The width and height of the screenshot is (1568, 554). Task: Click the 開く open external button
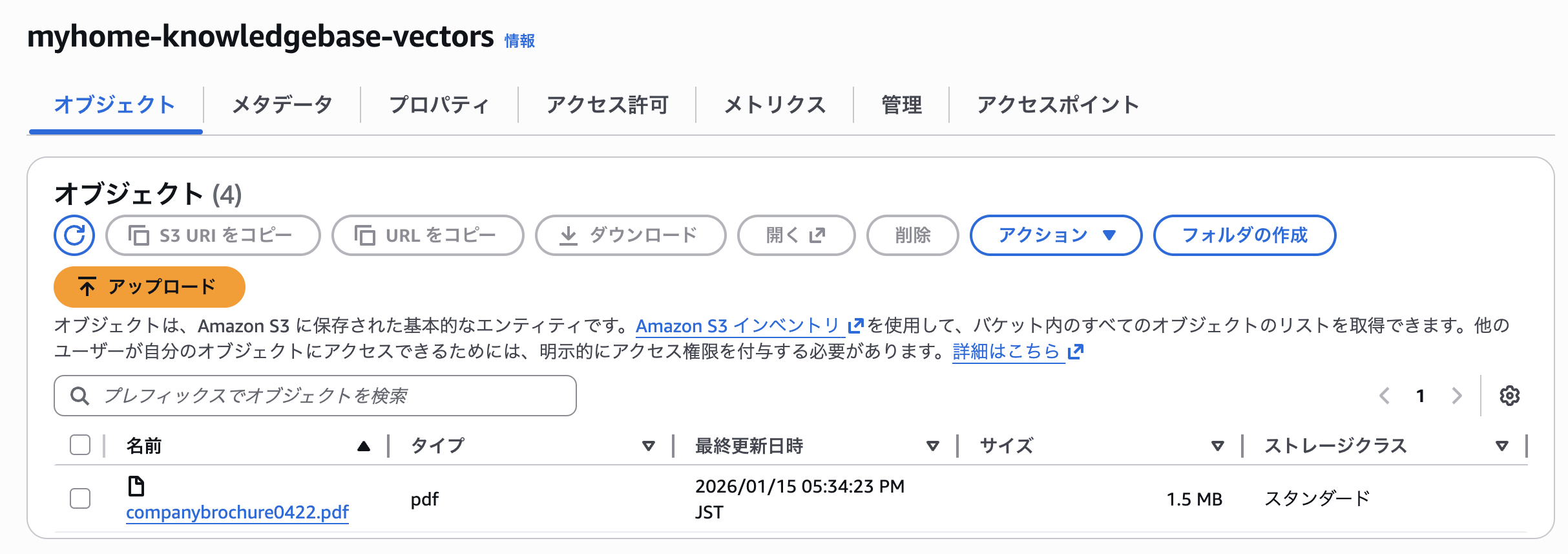[796, 235]
